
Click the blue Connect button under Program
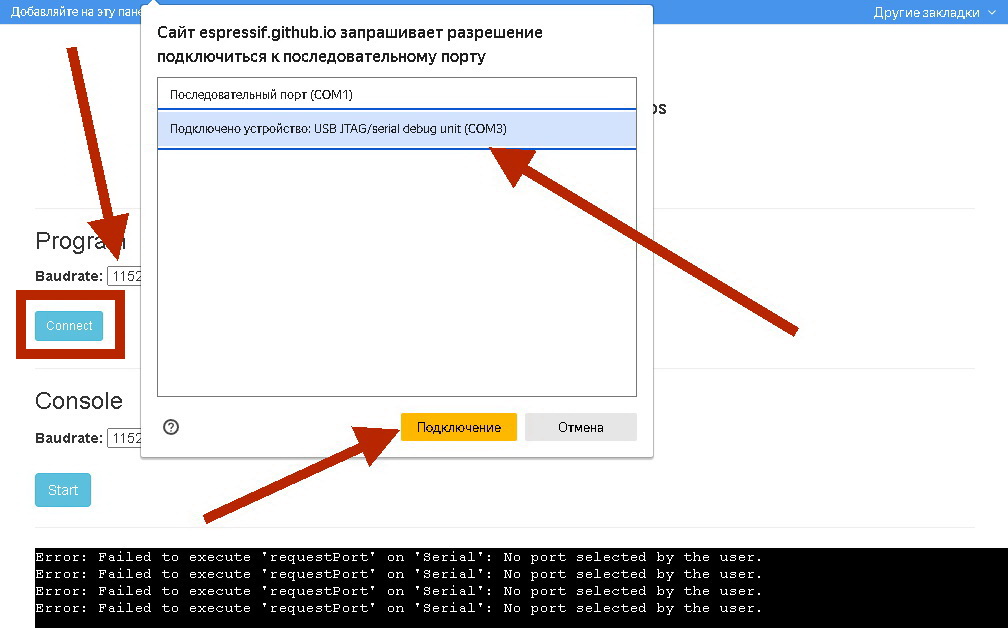tap(69, 326)
